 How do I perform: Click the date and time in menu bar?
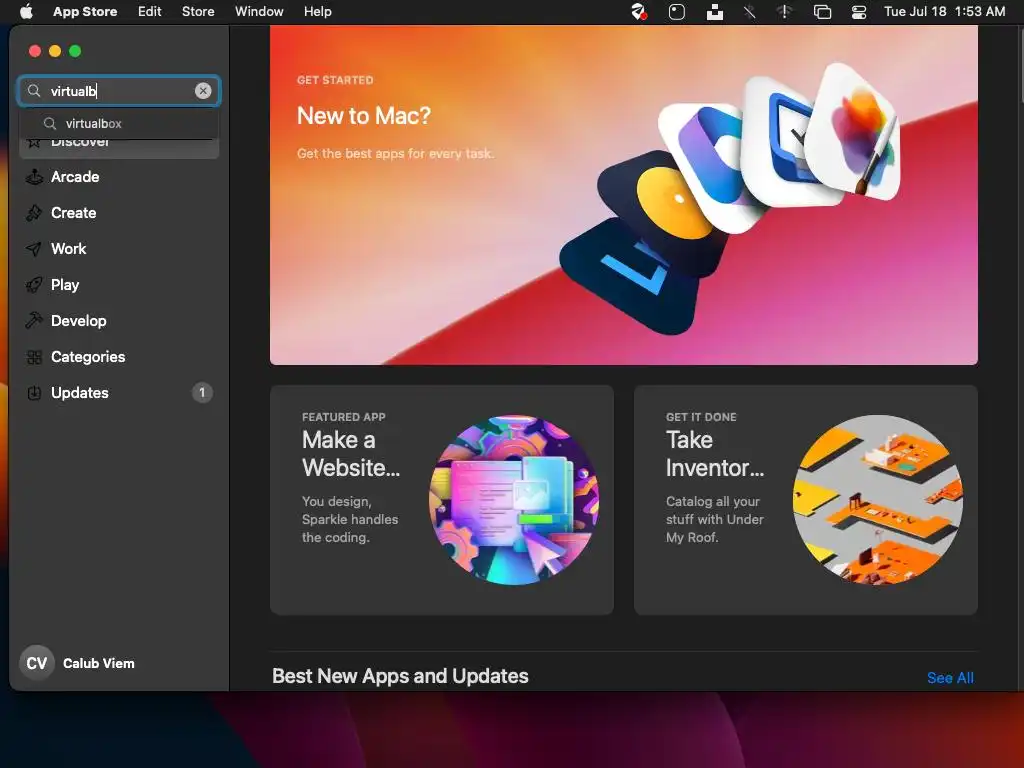click(944, 11)
